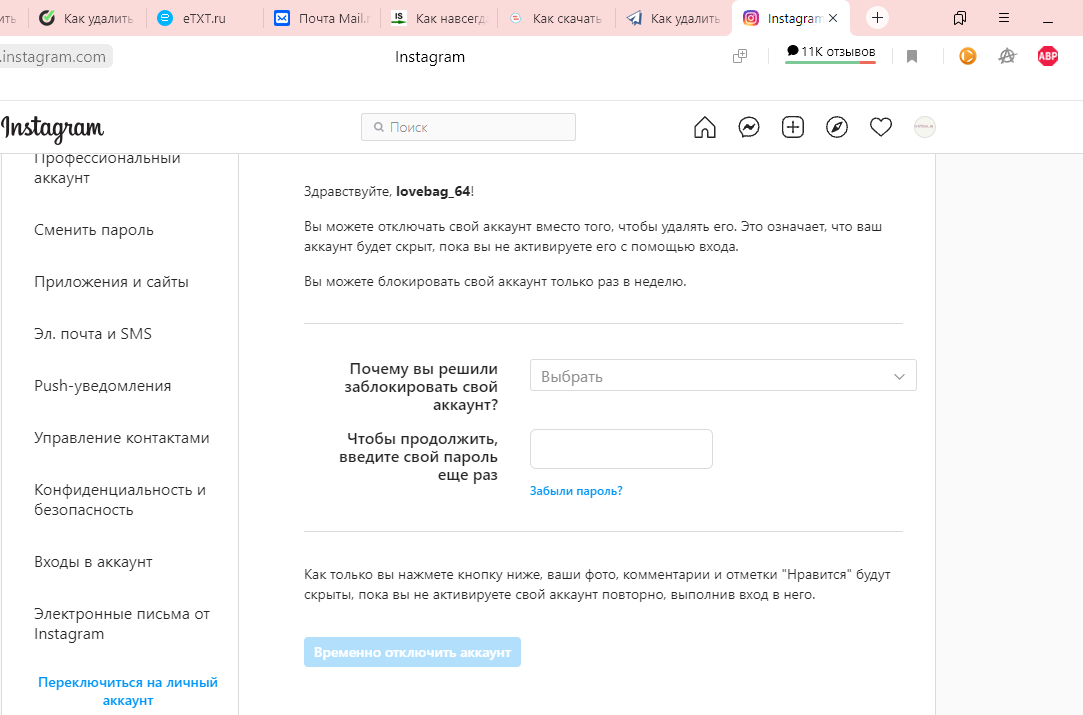1083x715 pixels.
Task: Open the 11K отзывов site reviews
Action: click(830, 53)
